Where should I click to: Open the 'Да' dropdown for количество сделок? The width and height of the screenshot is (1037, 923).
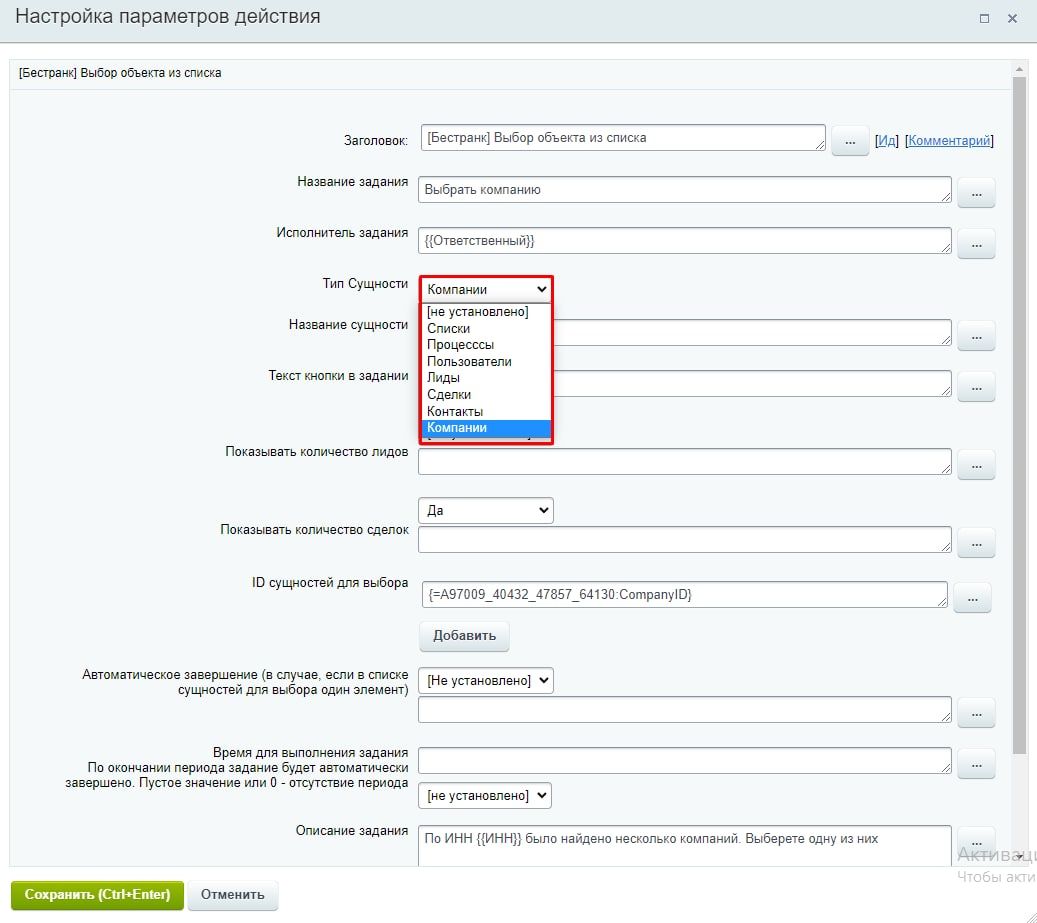tap(486, 510)
